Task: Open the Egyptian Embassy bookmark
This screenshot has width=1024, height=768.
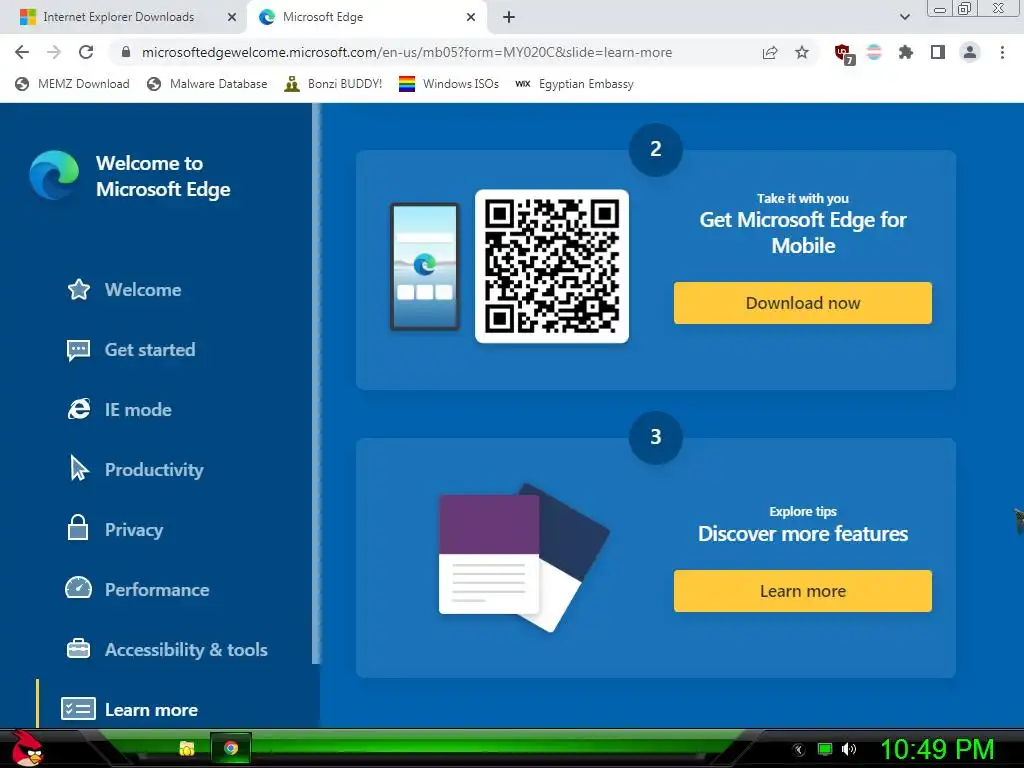Action: click(x=574, y=84)
